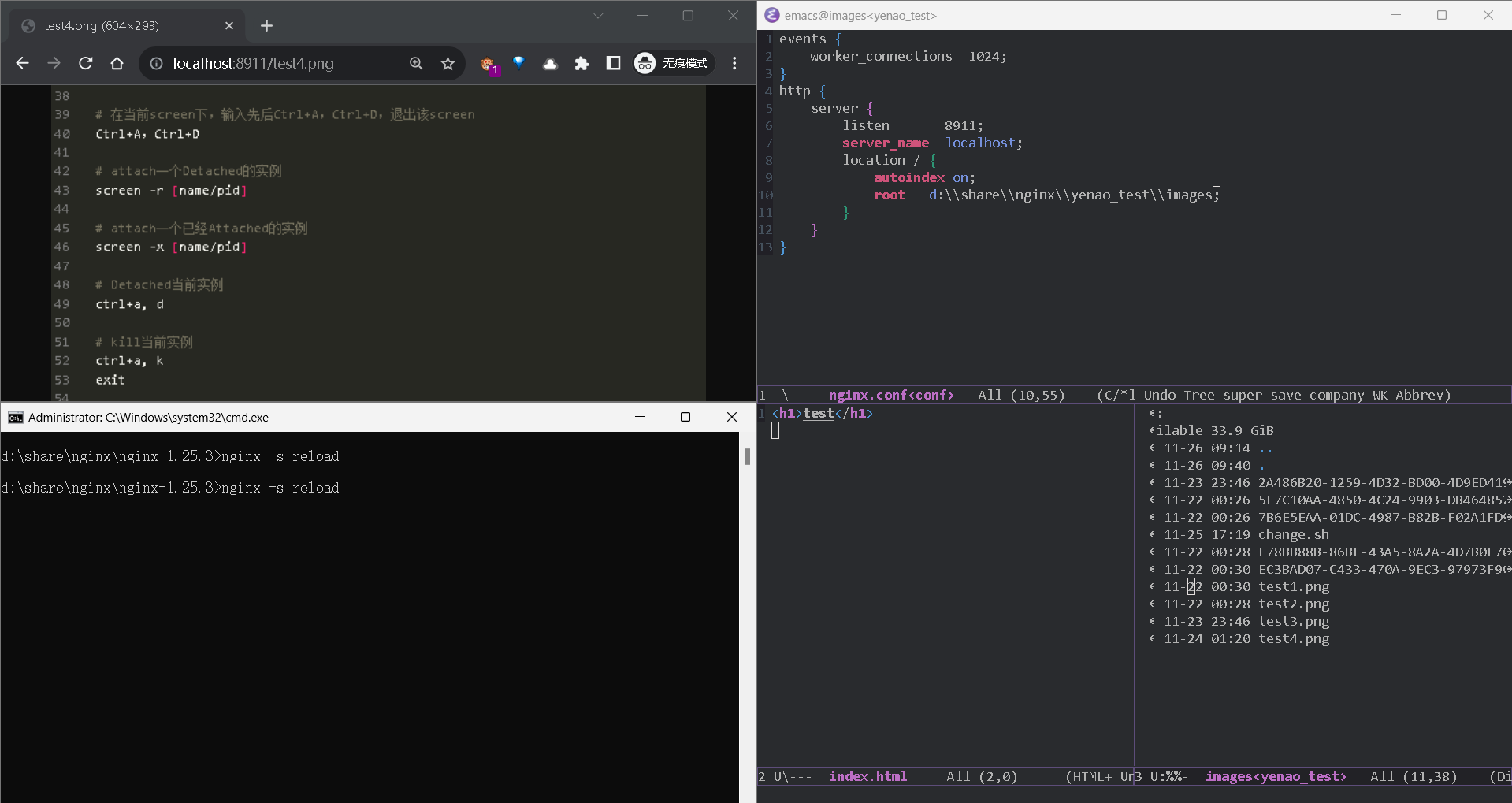Viewport: 1512px width, 803px height.
Task: Open zoom control in address bar
Action: click(416, 63)
